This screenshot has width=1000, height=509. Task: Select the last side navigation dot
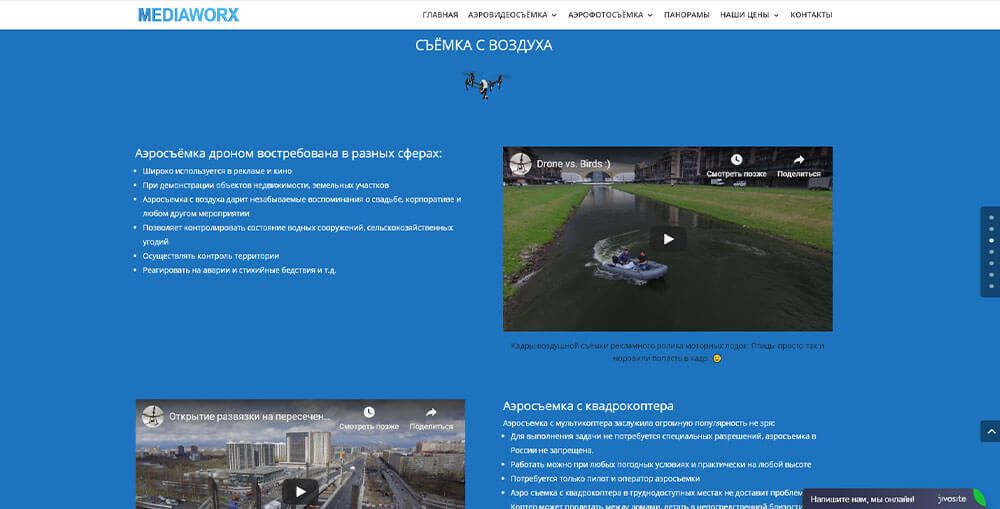tap(991, 286)
